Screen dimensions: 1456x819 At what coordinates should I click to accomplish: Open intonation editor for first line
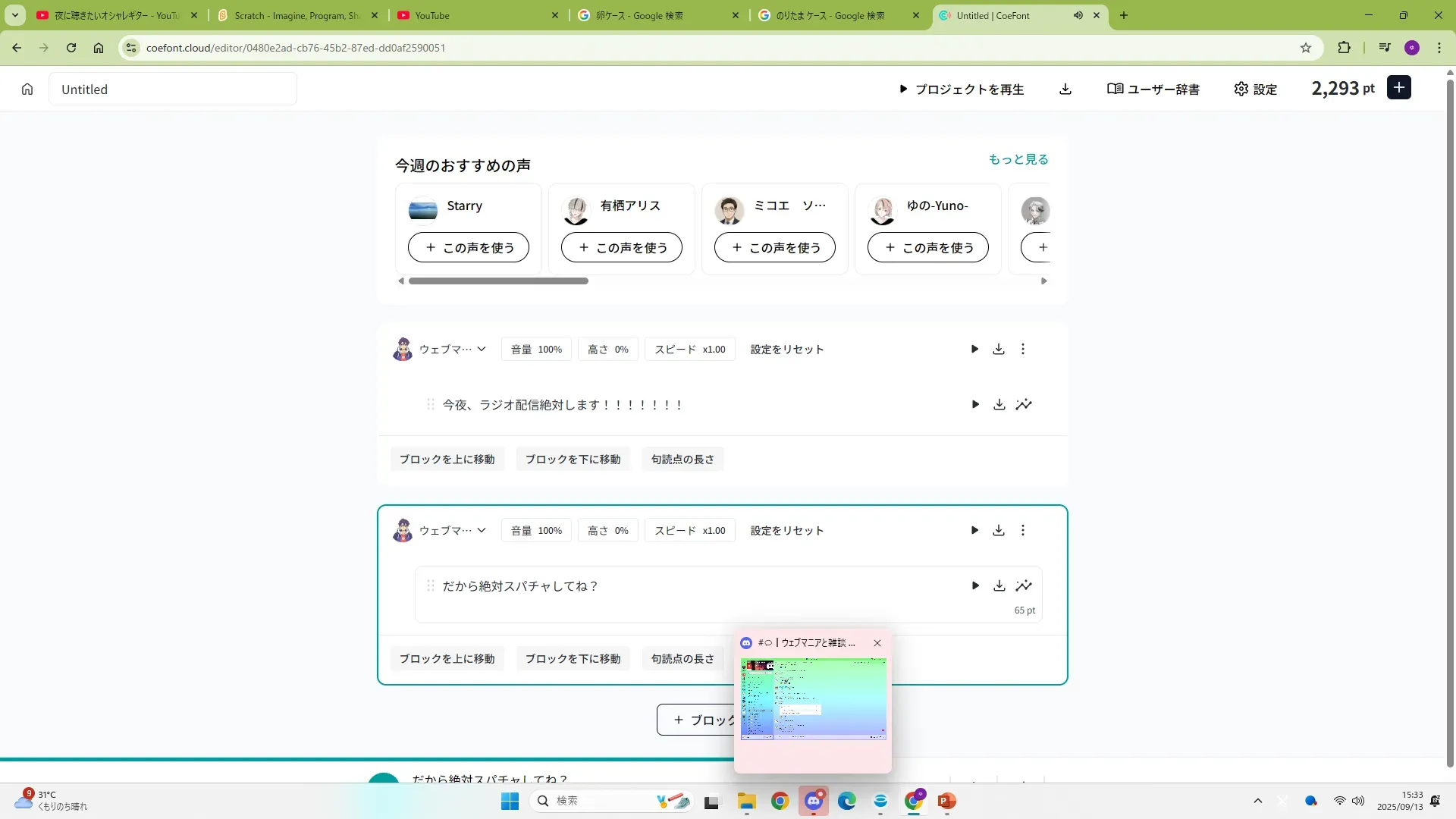coord(1024,405)
